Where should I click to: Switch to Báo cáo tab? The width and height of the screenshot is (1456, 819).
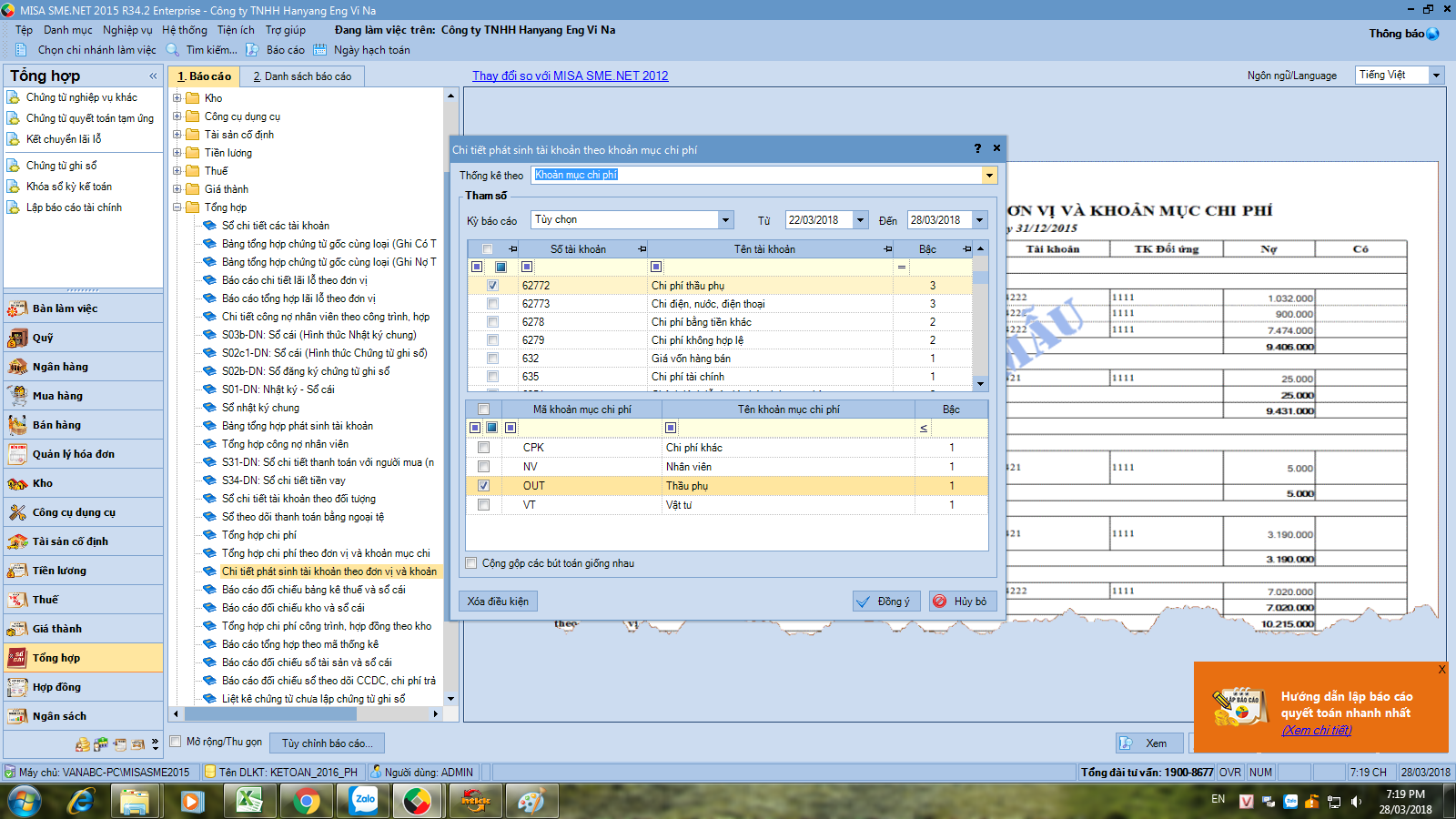[x=205, y=76]
